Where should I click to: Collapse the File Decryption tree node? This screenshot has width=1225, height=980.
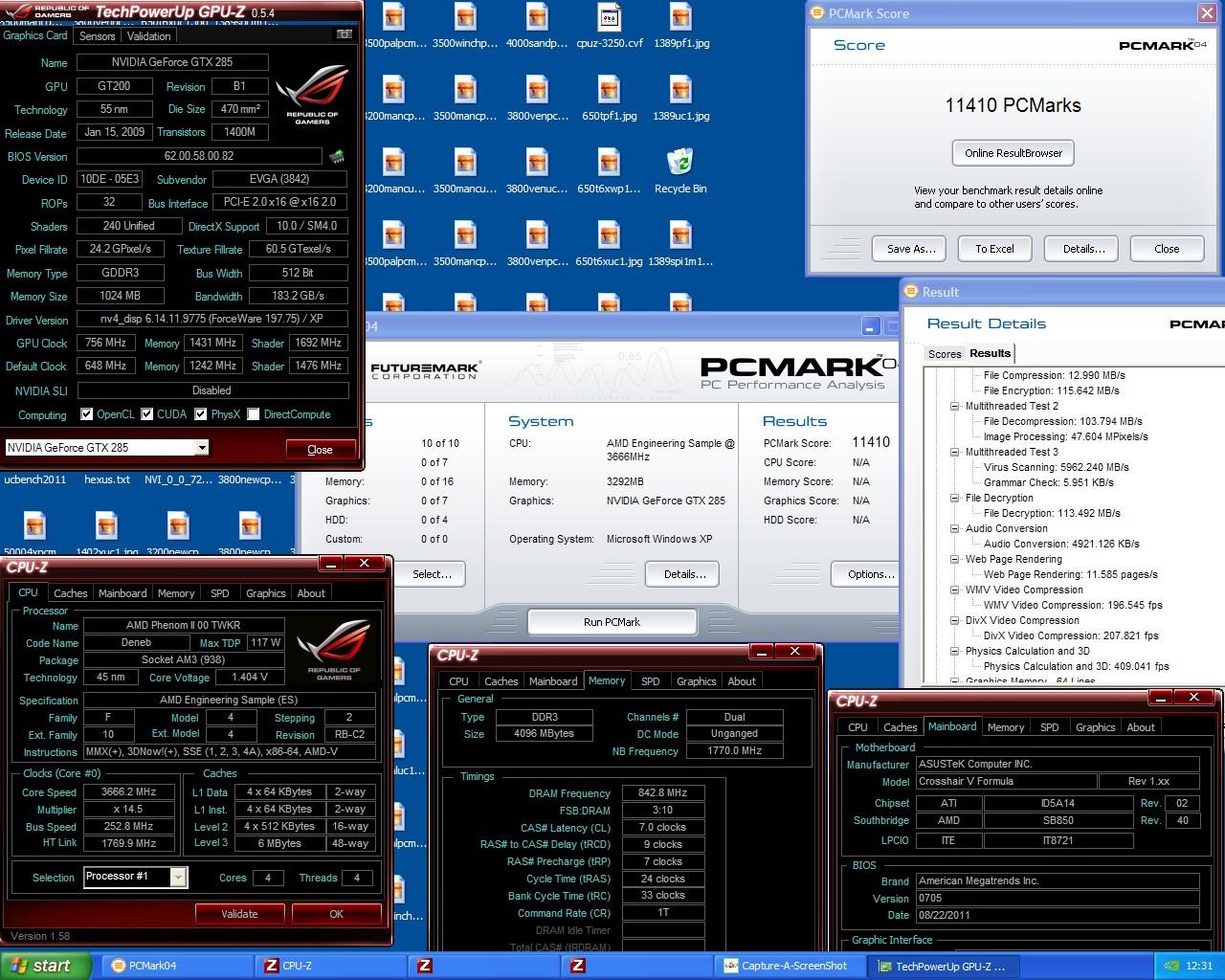[954, 498]
